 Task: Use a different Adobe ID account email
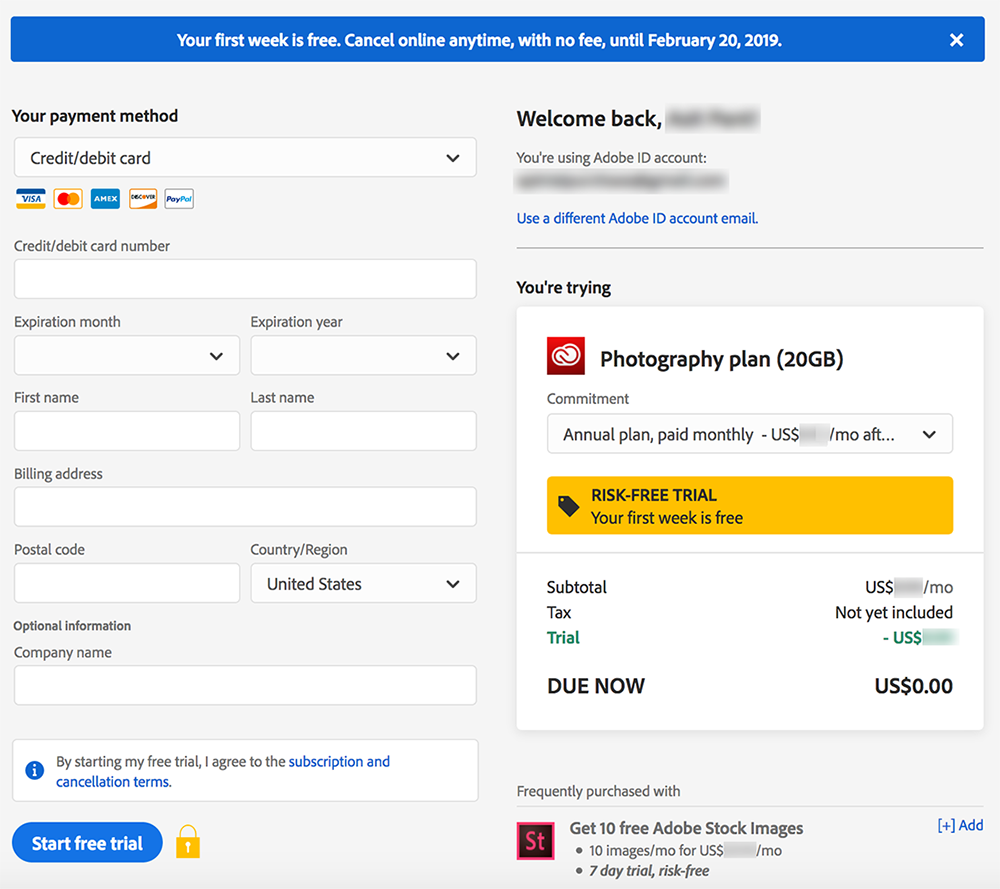pos(637,218)
